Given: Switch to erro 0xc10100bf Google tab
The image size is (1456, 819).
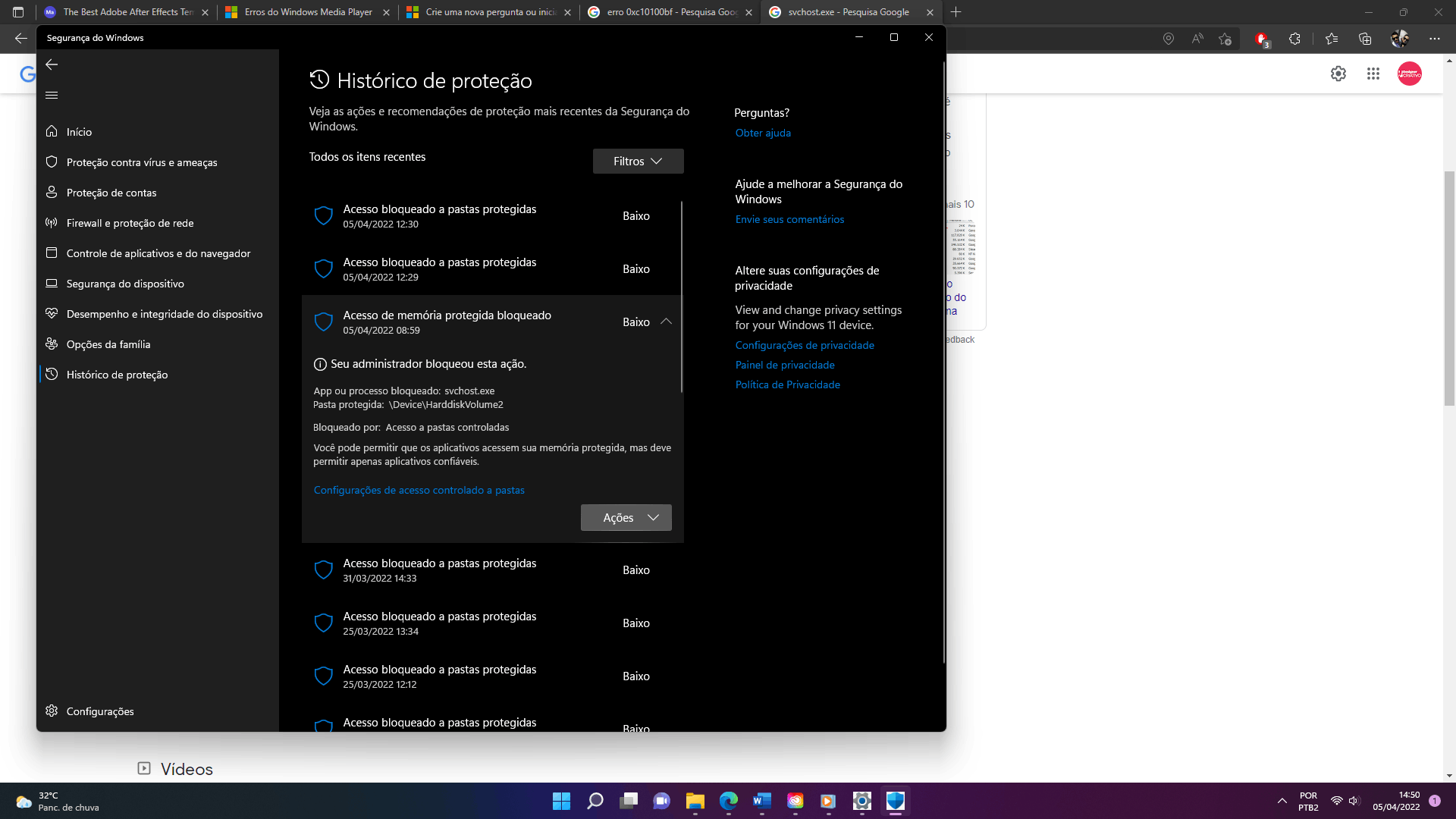Looking at the screenshot, I should coord(671,12).
